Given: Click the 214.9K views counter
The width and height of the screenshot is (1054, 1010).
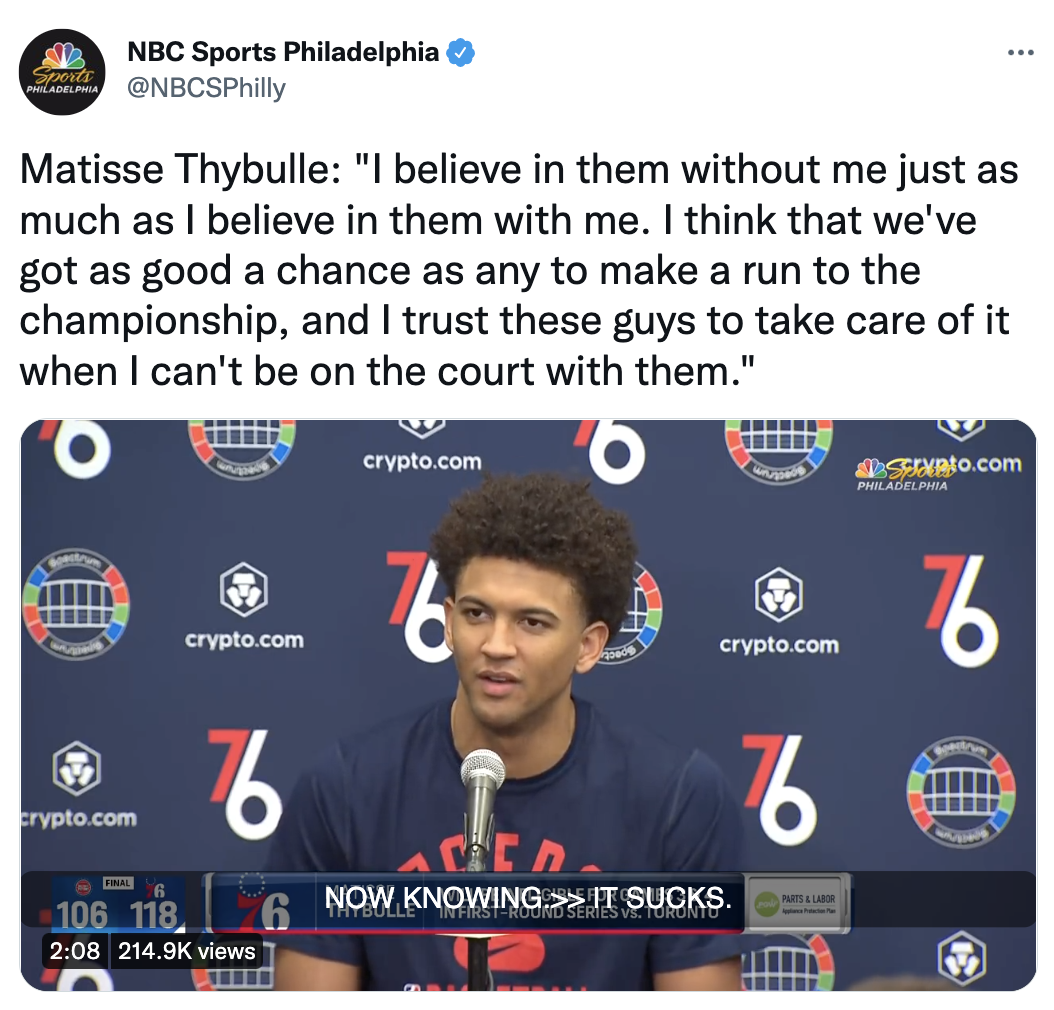Looking at the screenshot, I should [186, 951].
